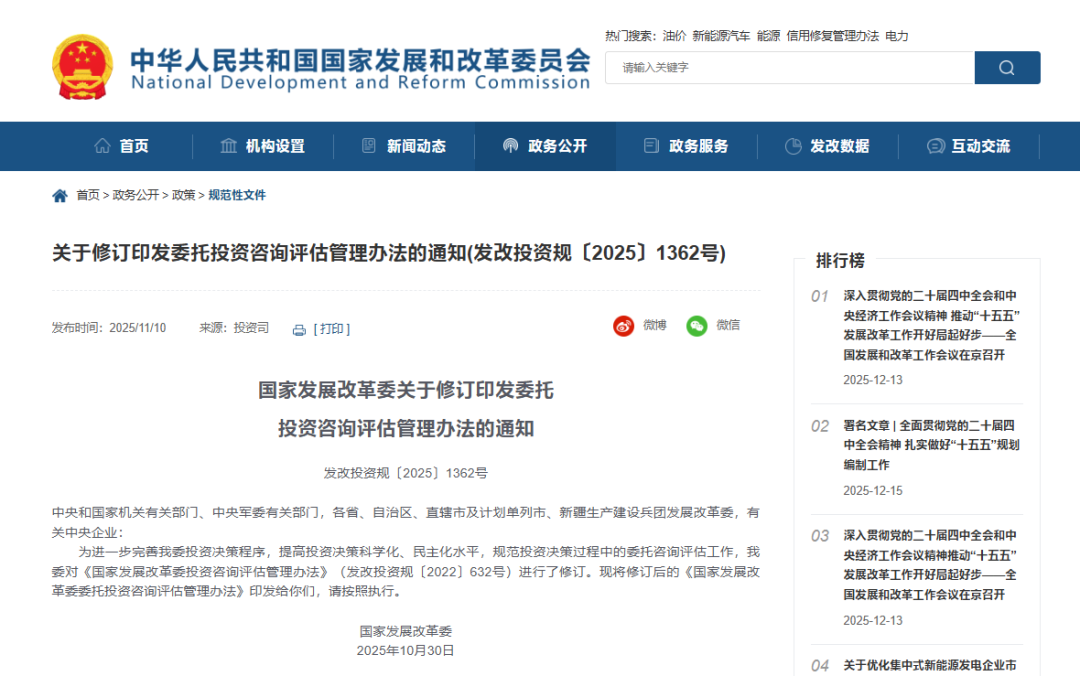Screen dimensions: 1080x676
Task: Click the 政策 breadcrumb link
Action: click(x=183, y=196)
